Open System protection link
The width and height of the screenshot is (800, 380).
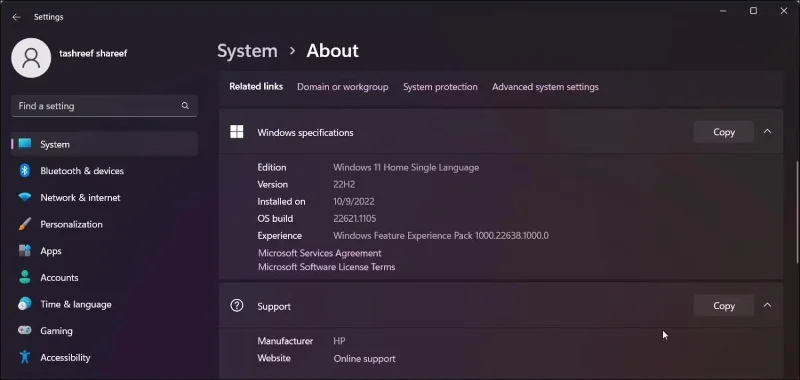pyautogui.click(x=440, y=87)
